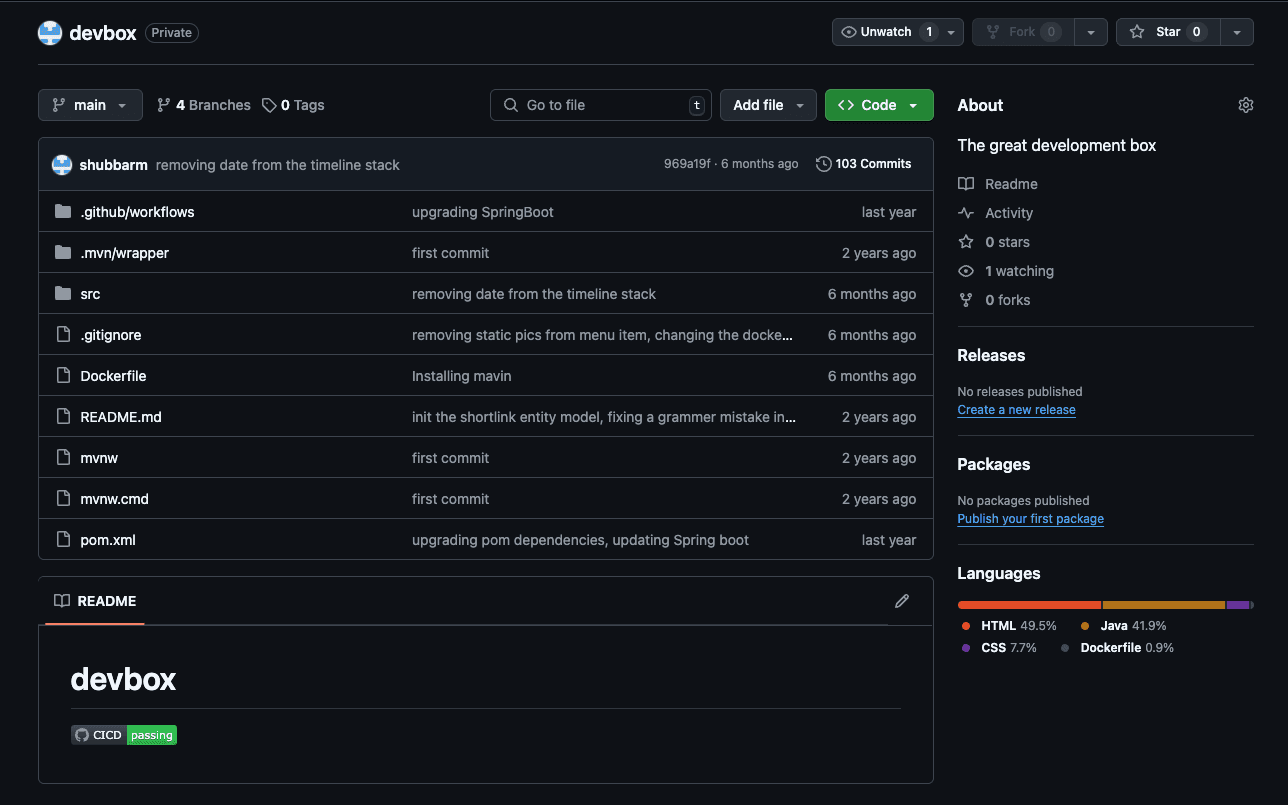This screenshot has width=1288, height=805.
Task: Open the 4 Branches link
Action: click(204, 105)
